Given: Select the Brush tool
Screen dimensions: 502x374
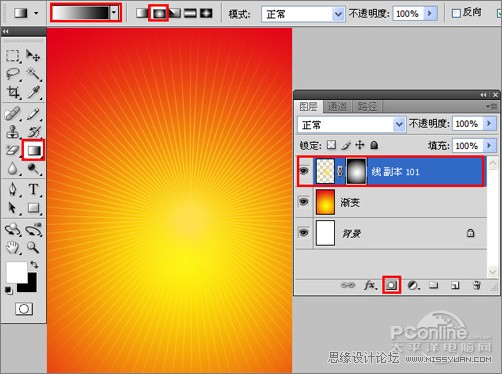Looking at the screenshot, I should click(x=33, y=114).
